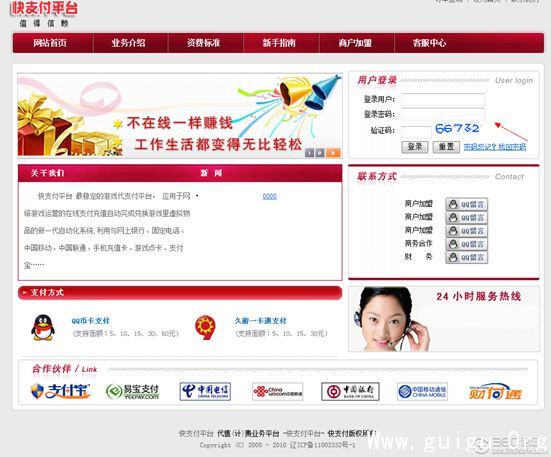Click the 验证码 captcha input field
Screen dimensions: 551x457
tap(416, 131)
